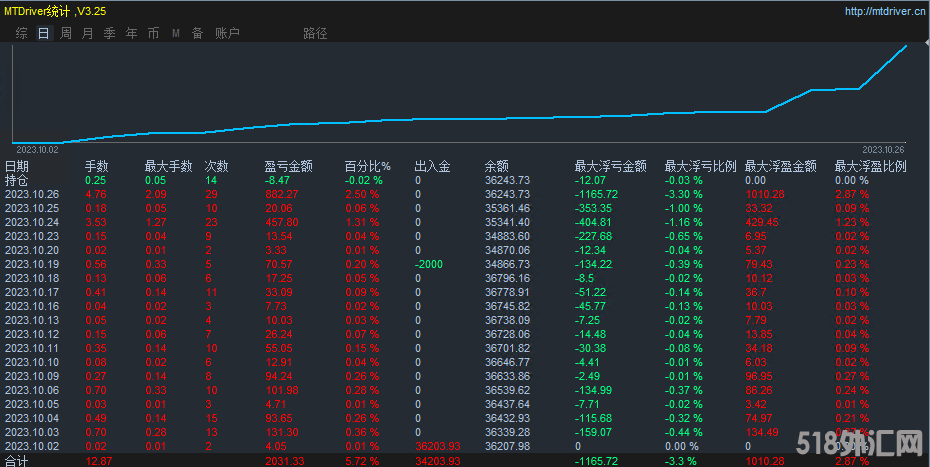Viewport: 930px width, 467px height.
Task: Select the M tab
Action: (x=175, y=33)
